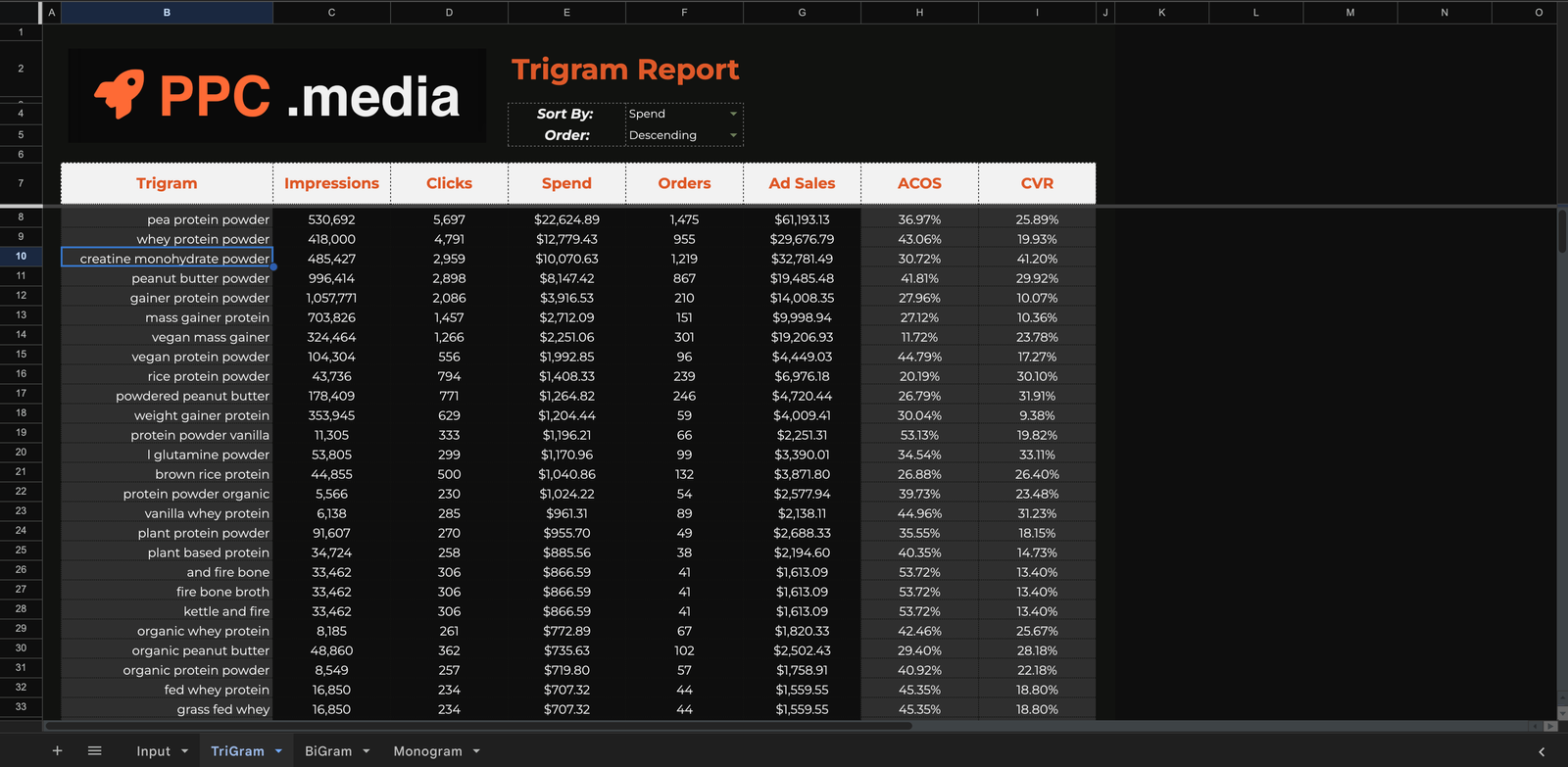The width and height of the screenshot is (1568, 767).
Task: Switch to the Monogram sheet tab
Action: click(x=427, y=751)
